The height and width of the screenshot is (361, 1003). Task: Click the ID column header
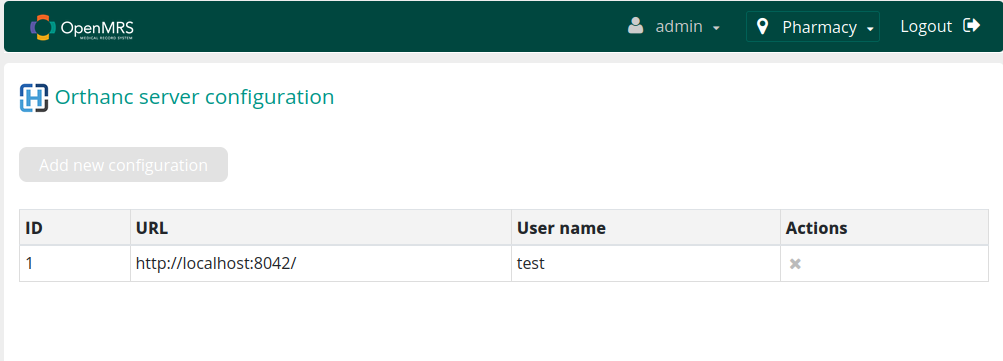pos(75,228)
